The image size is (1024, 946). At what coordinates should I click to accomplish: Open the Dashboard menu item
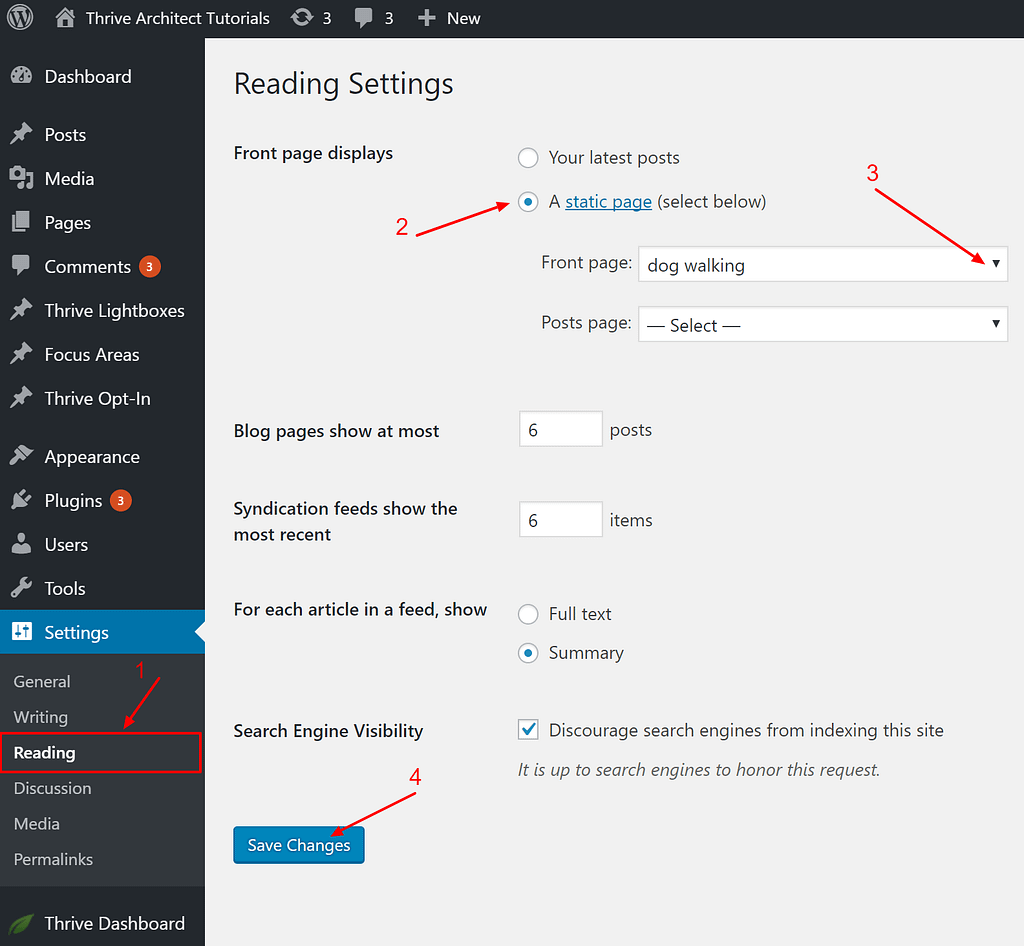(102, 76)
